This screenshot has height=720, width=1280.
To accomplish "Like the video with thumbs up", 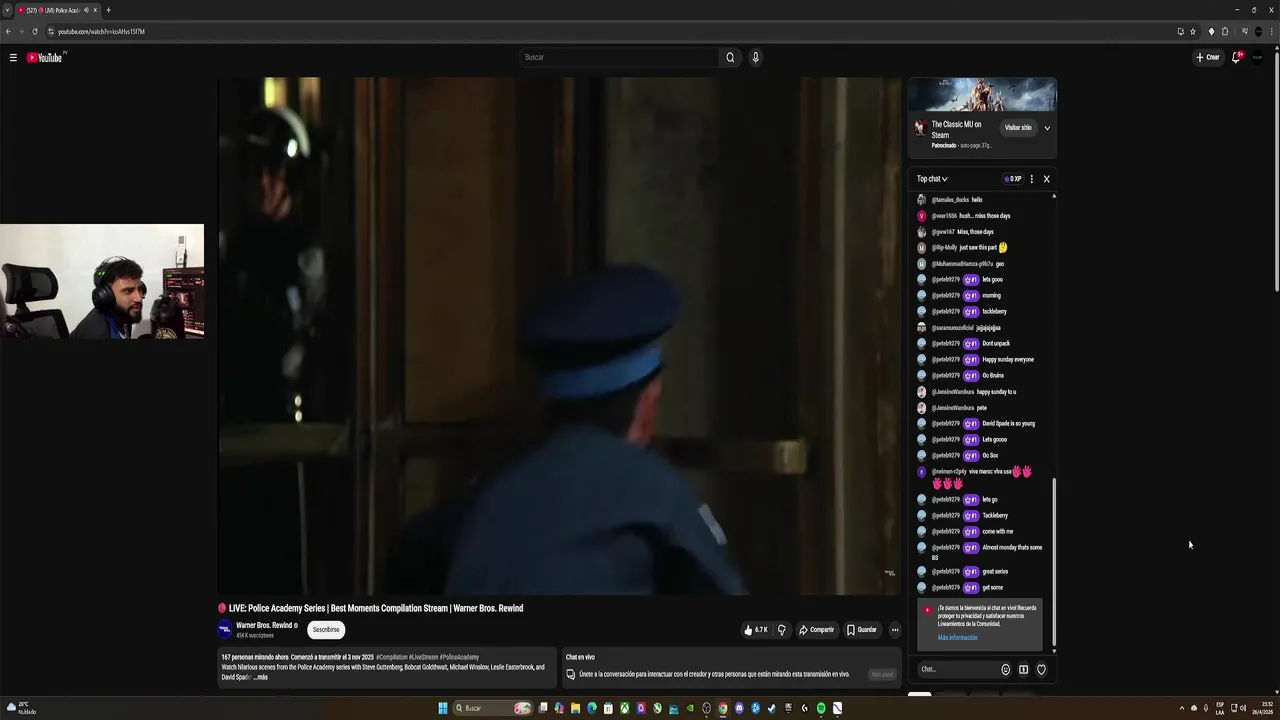I will [756, 630].
